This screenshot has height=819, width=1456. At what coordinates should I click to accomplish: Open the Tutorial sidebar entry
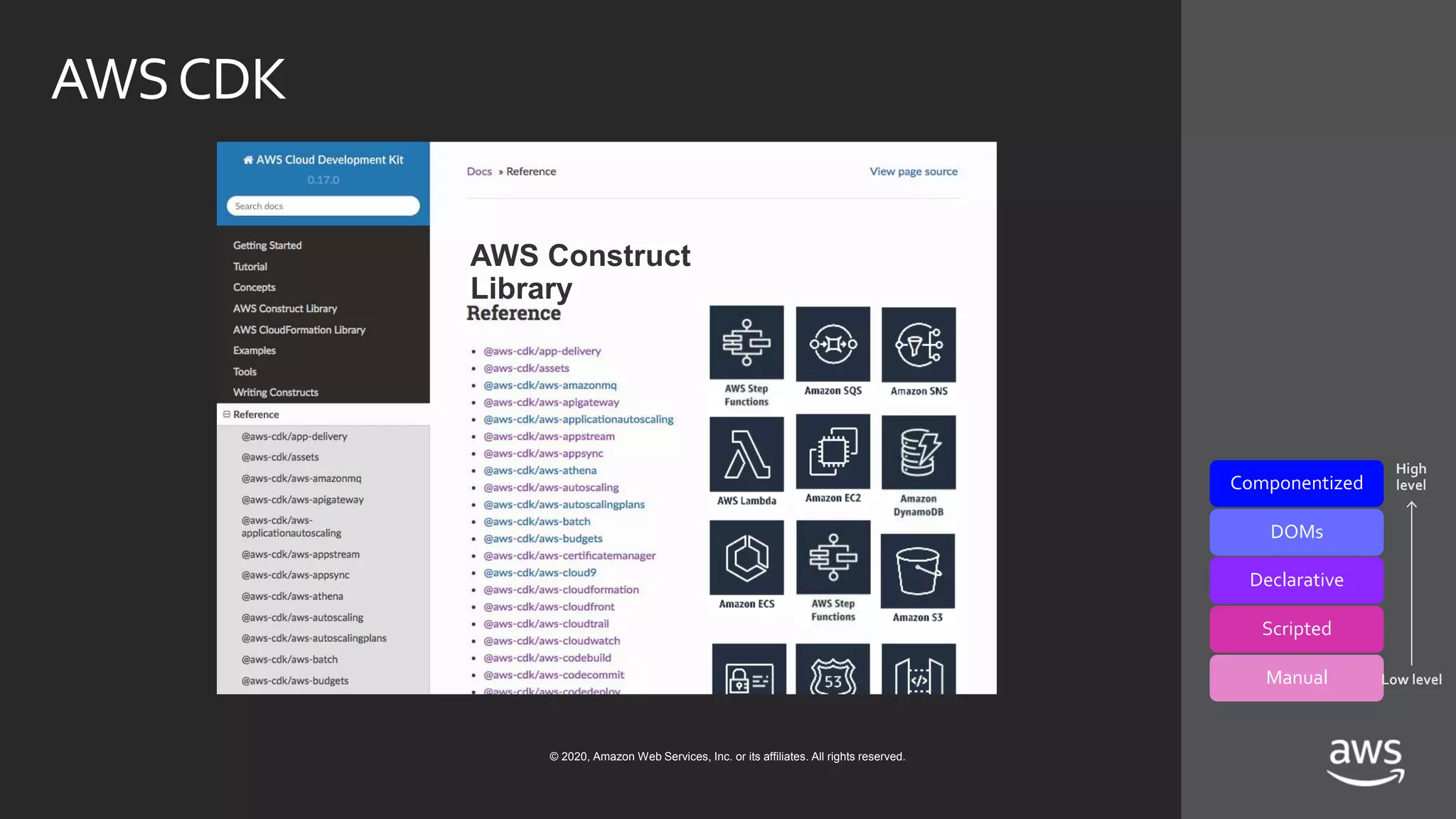click(250, 267)
